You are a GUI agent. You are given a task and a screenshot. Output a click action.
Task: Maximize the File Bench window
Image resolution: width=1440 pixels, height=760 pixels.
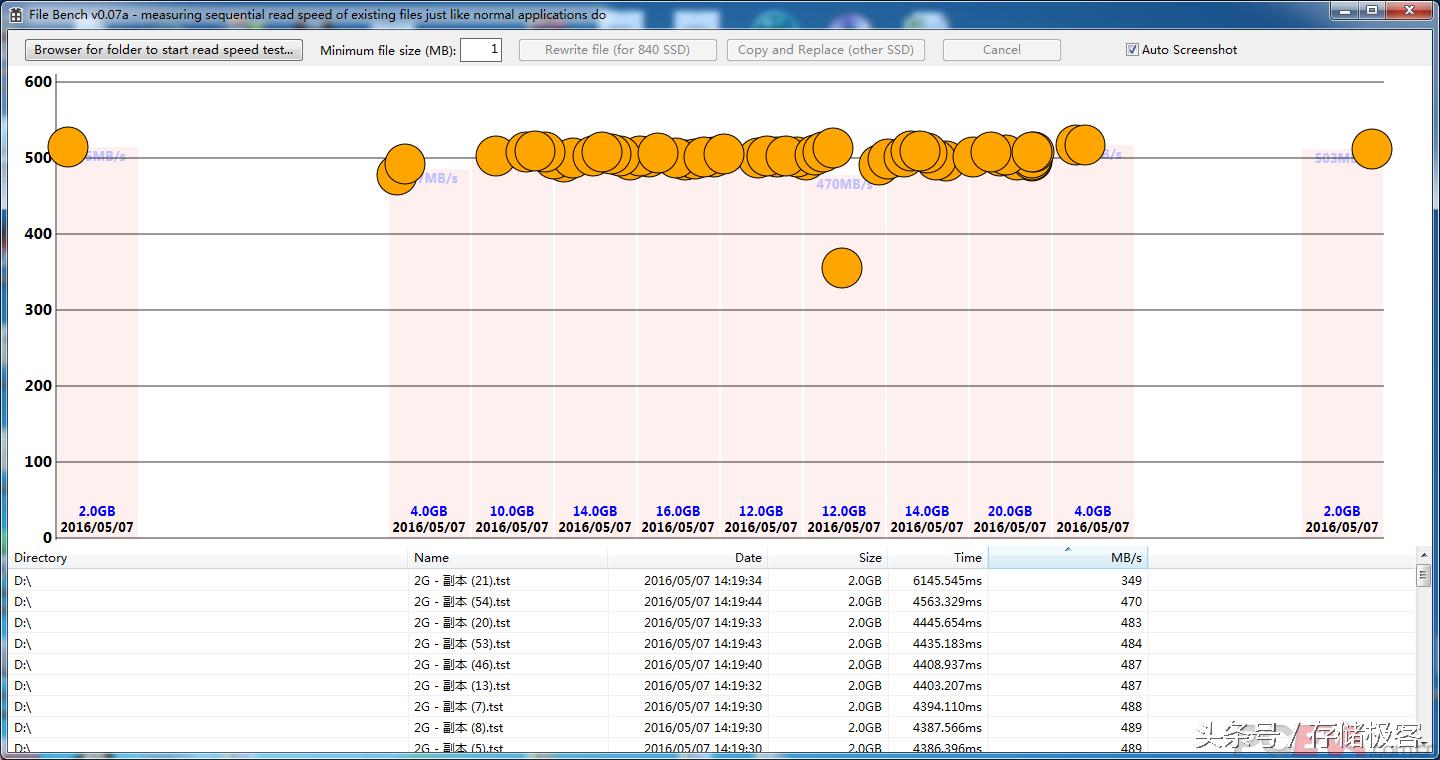[x=1371, y=11]
